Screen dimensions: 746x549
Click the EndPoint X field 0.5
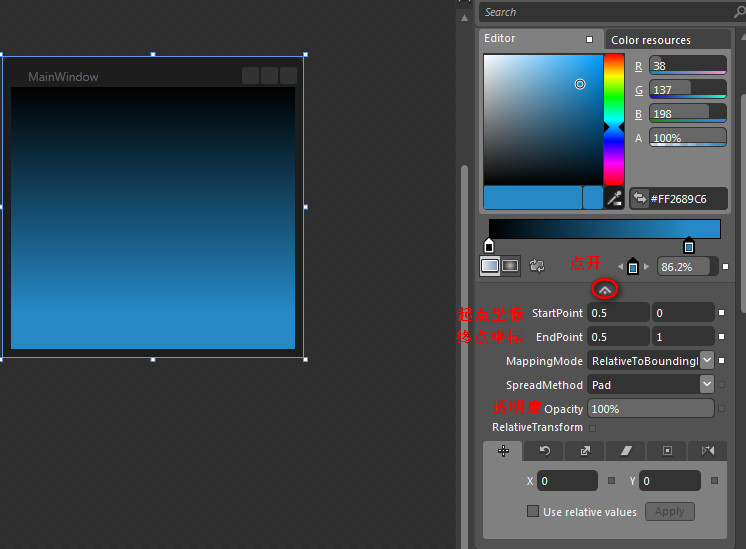point(618,337)
